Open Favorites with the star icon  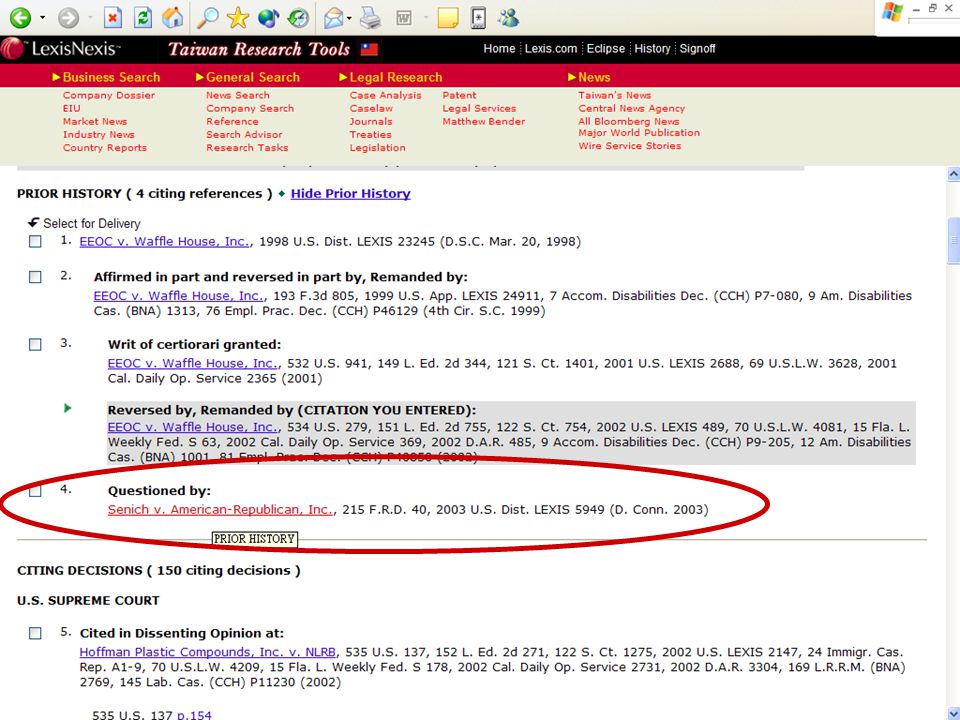[238, 17]
